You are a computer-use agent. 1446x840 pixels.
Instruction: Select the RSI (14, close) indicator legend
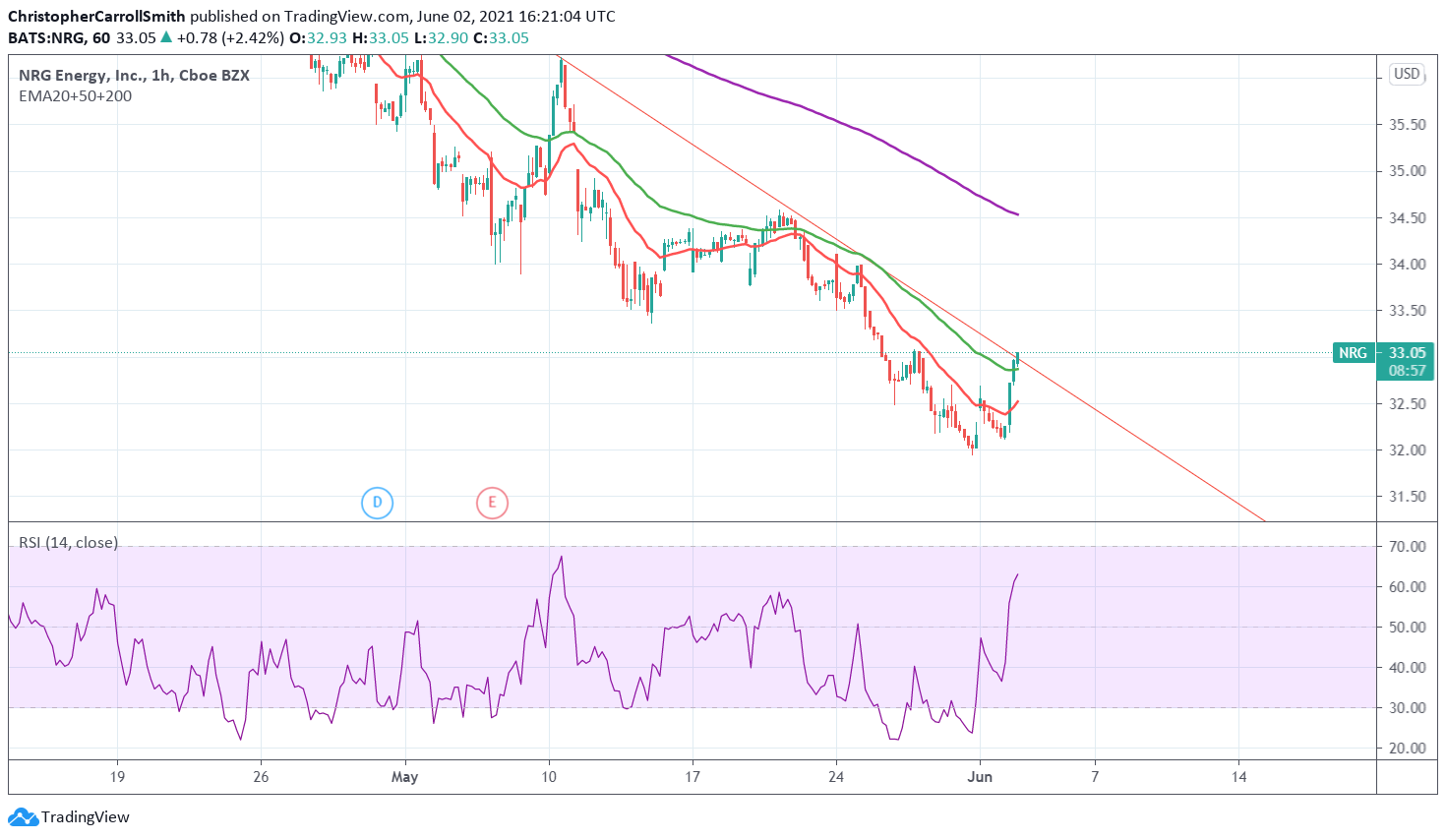coord(68,543)
